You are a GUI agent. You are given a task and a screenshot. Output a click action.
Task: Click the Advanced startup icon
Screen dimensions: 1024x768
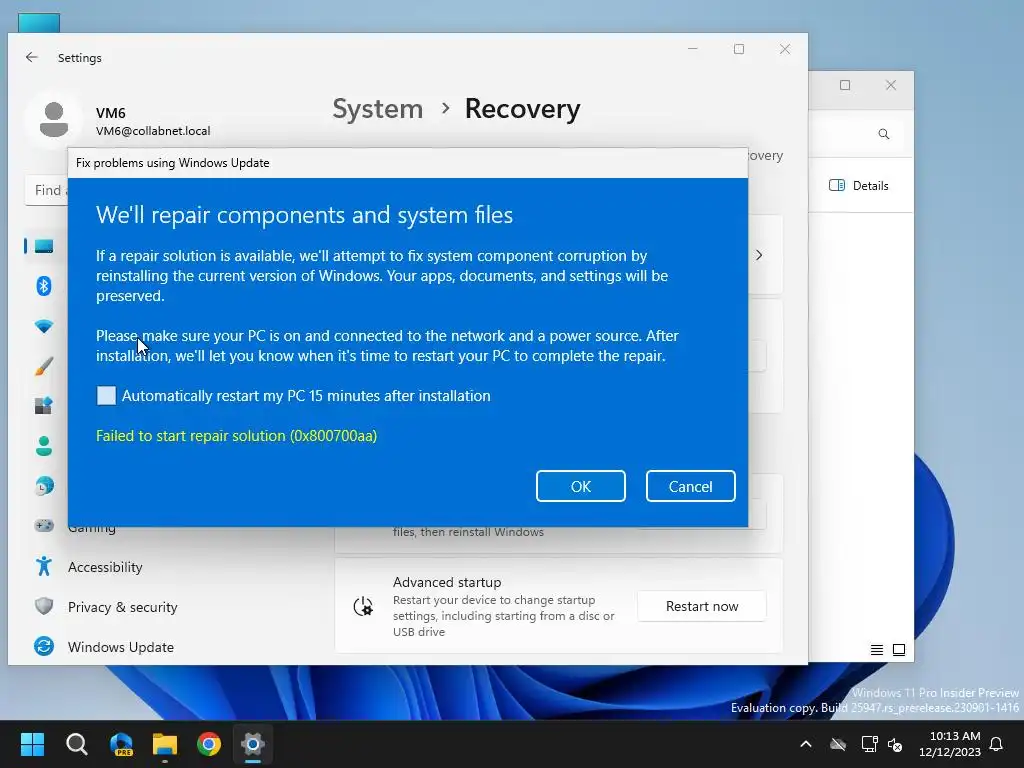pyautogui.click(x=363, y=607)
